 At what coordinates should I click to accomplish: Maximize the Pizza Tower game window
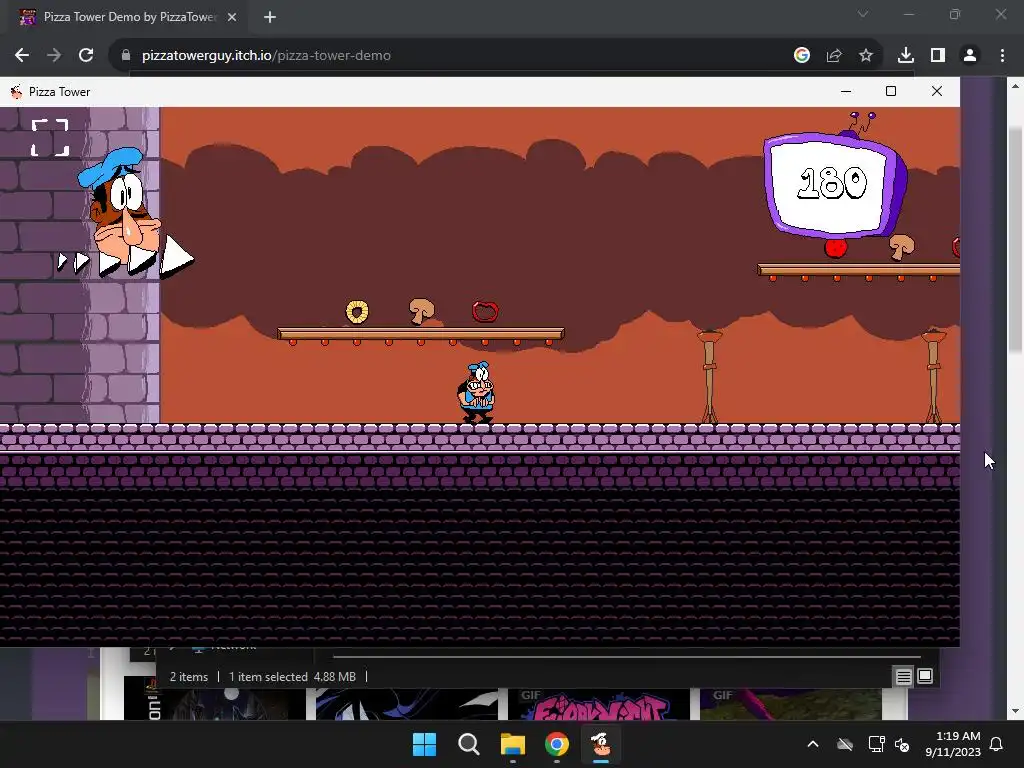tap(891, 91)
